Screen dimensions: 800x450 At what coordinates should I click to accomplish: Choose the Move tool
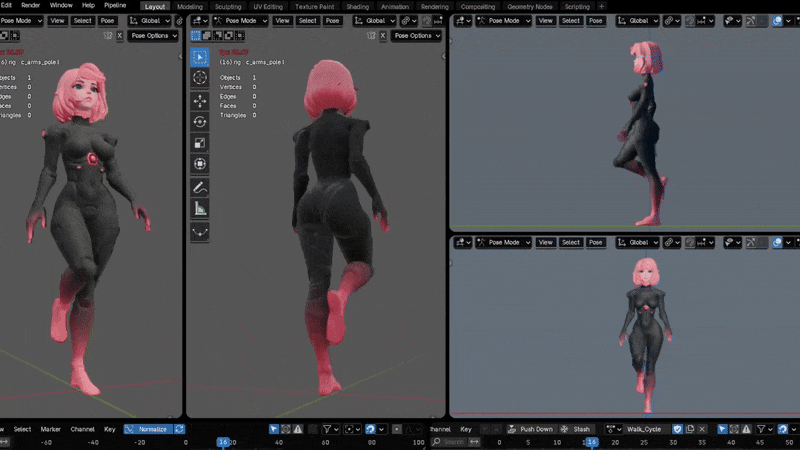199,101
